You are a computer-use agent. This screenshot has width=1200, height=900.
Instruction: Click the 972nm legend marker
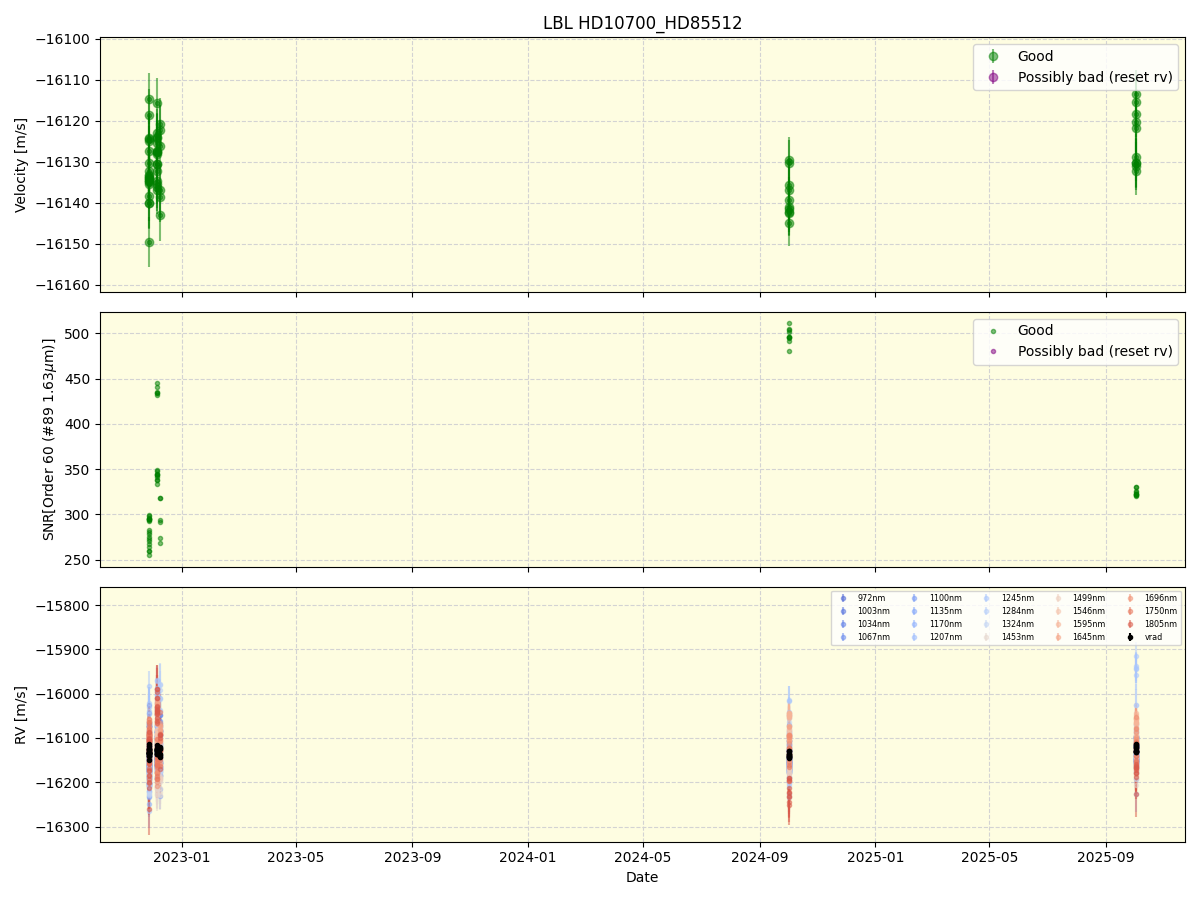843,598
